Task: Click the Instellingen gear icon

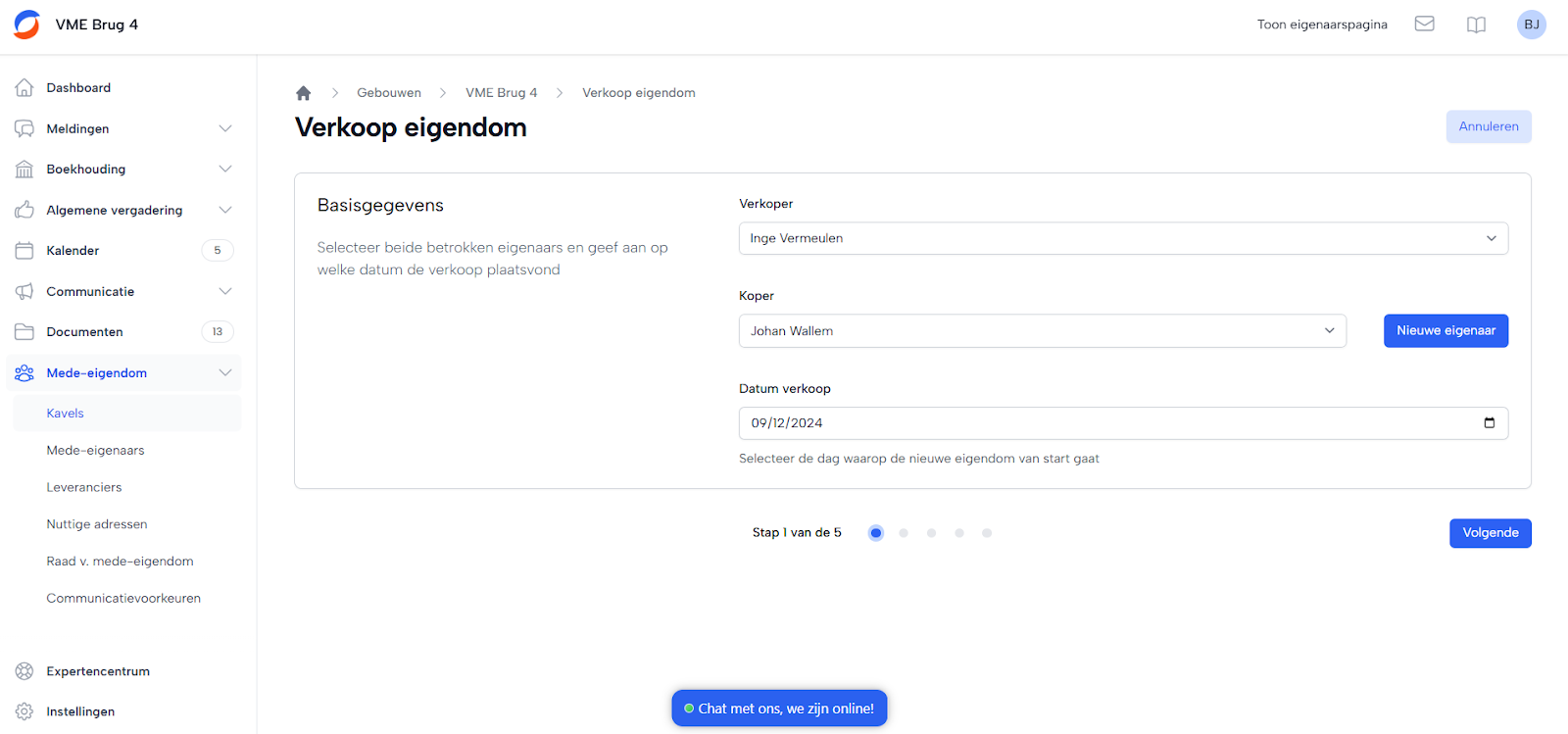Action: coord(24,711)
